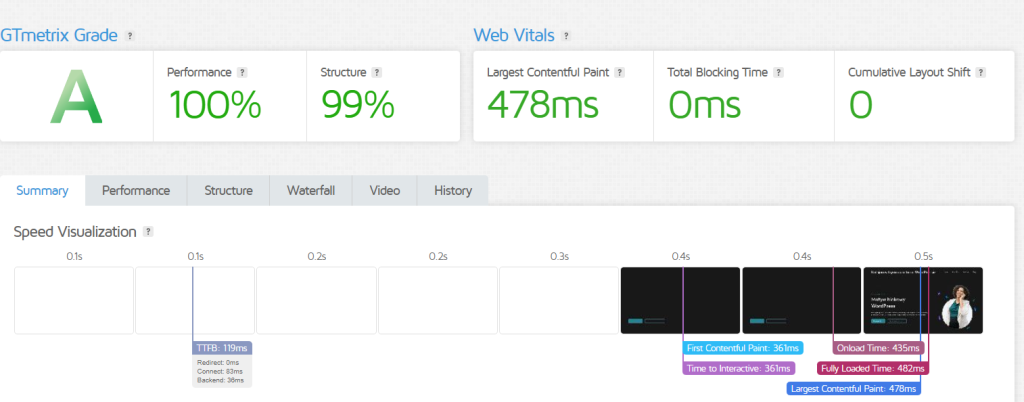1024x402 pixels.
Task: Click the Web Vitals heading
Action: (x=514, y=35)
